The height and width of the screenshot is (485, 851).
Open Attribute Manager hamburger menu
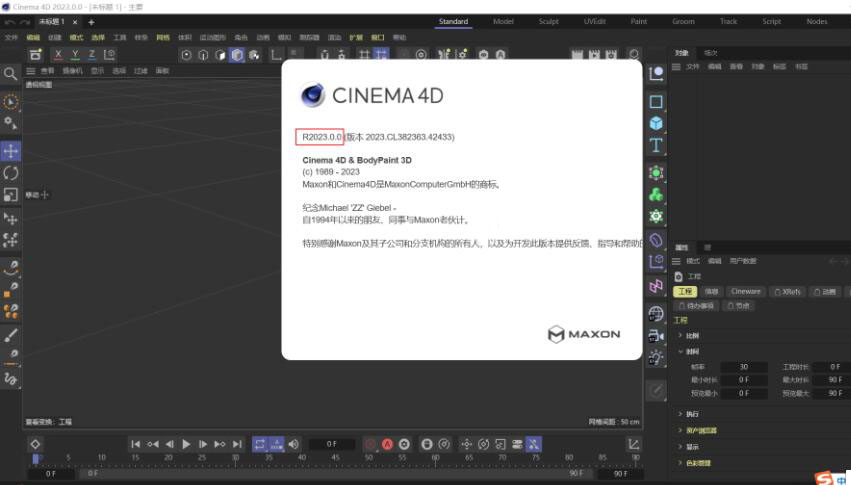pyautogui.click(x=676, y=261)
